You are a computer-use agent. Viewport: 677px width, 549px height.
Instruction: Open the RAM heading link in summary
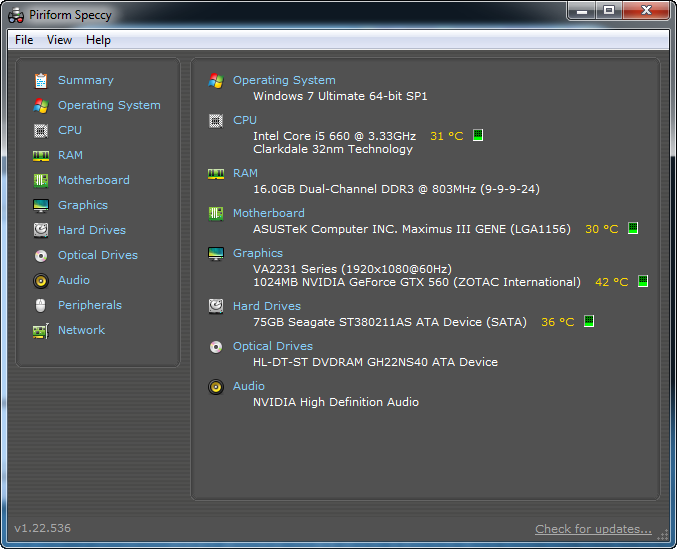(x=245, y=173)
